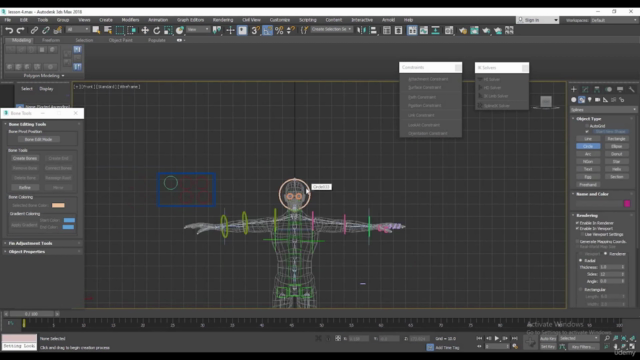Activate the Select and Link tool

click(34, 30)
